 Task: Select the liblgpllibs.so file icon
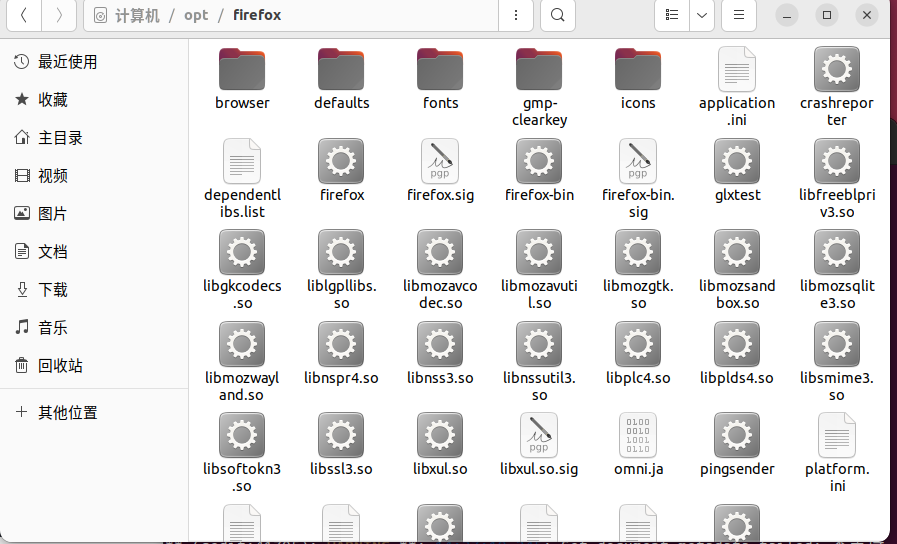click(x=341, y=252)
